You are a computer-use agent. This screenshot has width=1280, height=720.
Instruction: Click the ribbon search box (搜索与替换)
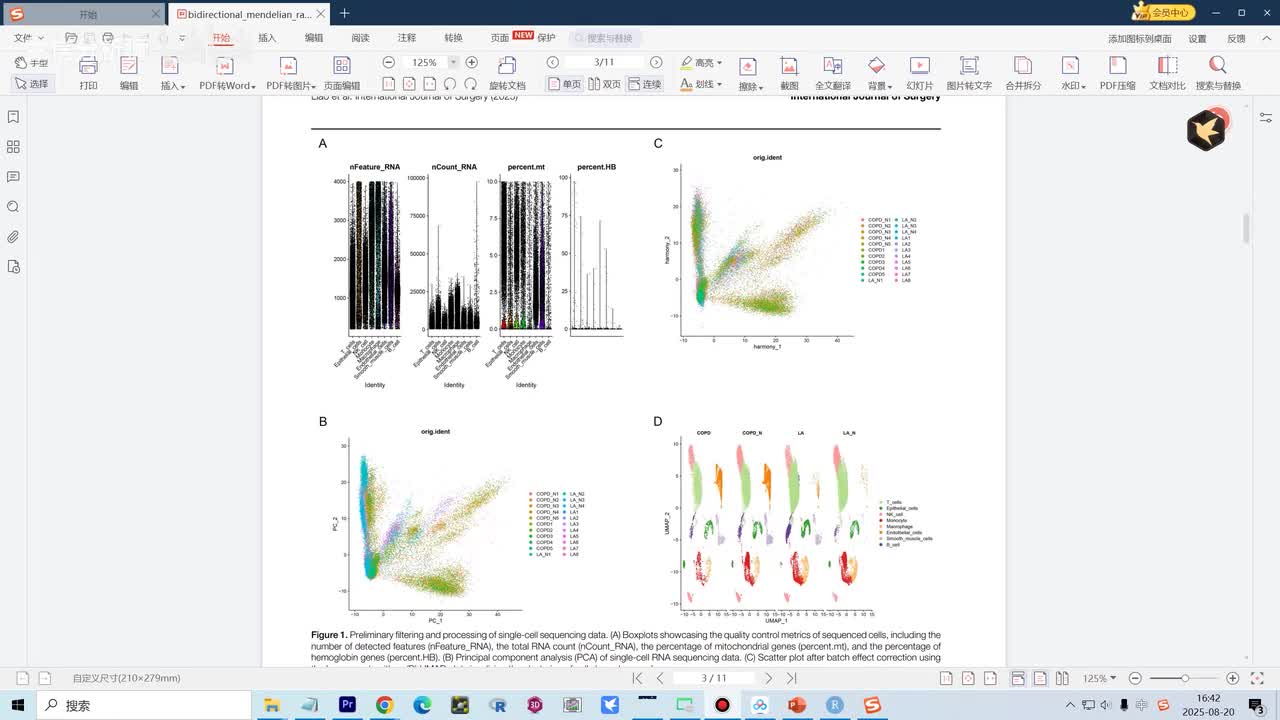pyautogui.click(x=606, y=38)
